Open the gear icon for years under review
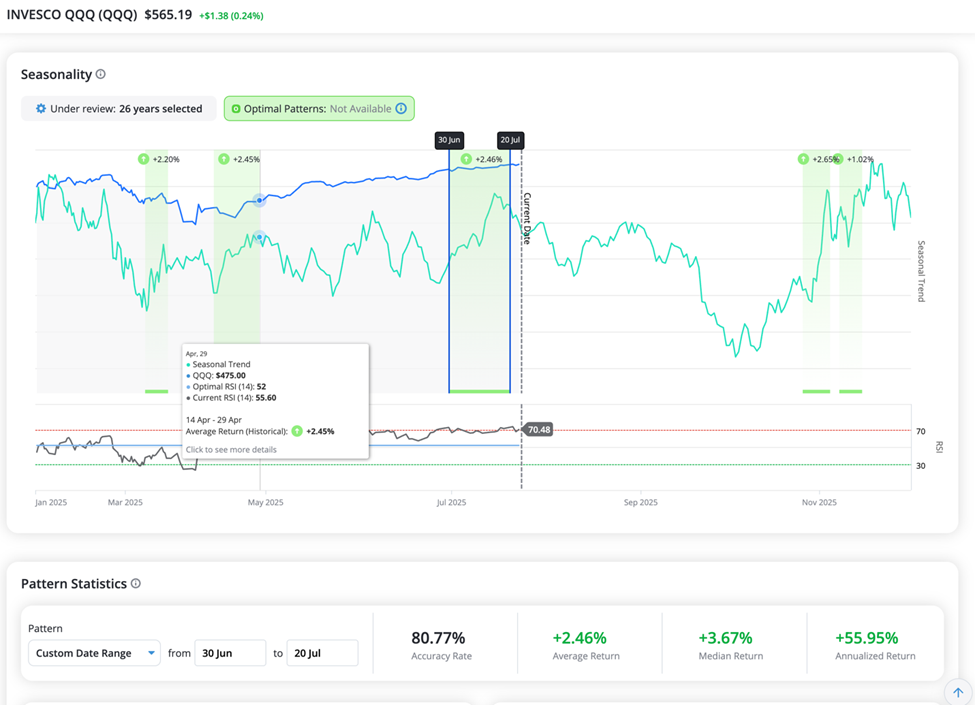This screenshot has height=705, width=975. [x=41, y=109]
